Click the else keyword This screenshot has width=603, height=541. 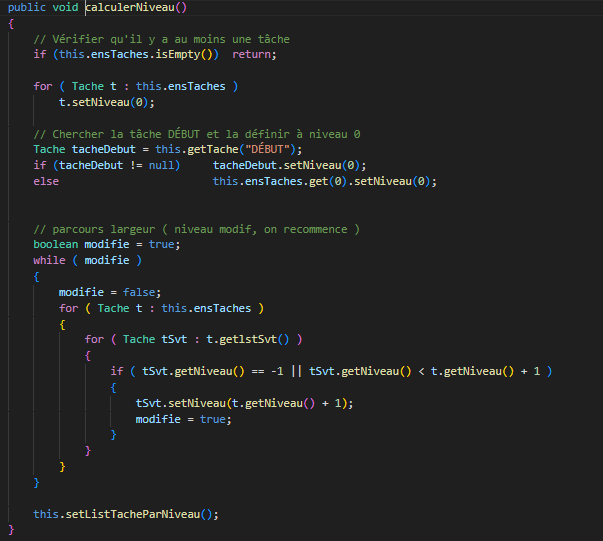click(46, 181)
